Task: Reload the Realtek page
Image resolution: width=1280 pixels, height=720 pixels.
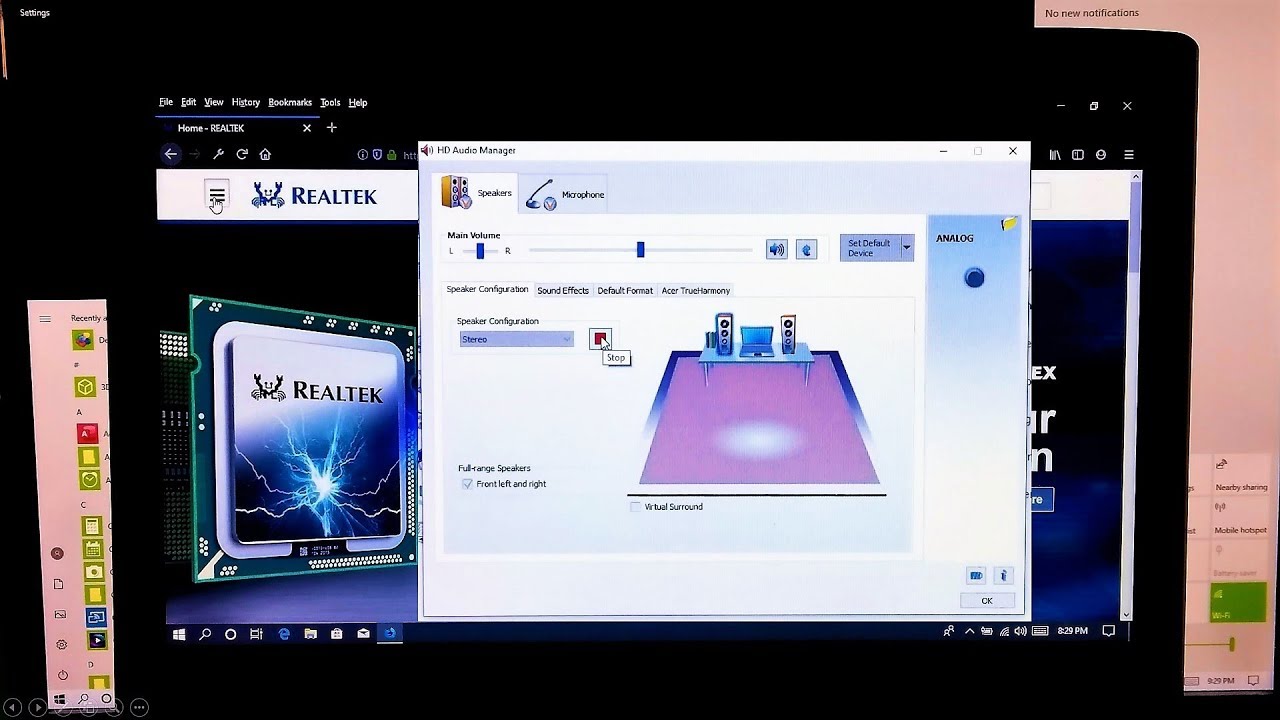Action: 242,154
